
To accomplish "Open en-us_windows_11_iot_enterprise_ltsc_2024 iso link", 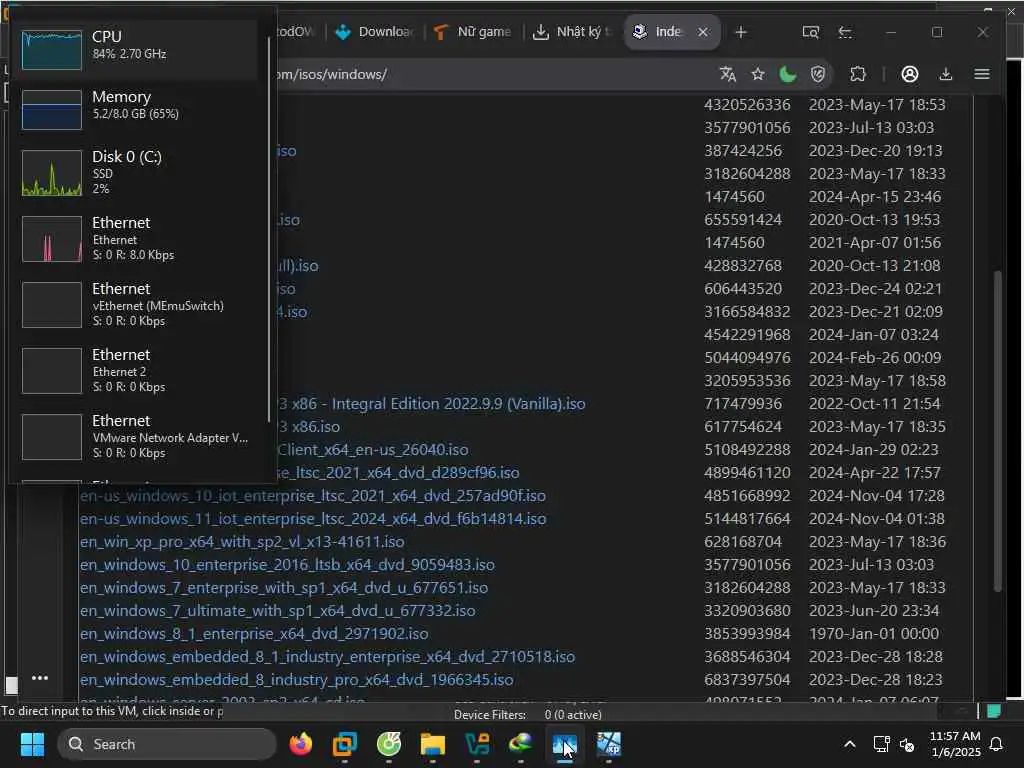I will [313, 519].
